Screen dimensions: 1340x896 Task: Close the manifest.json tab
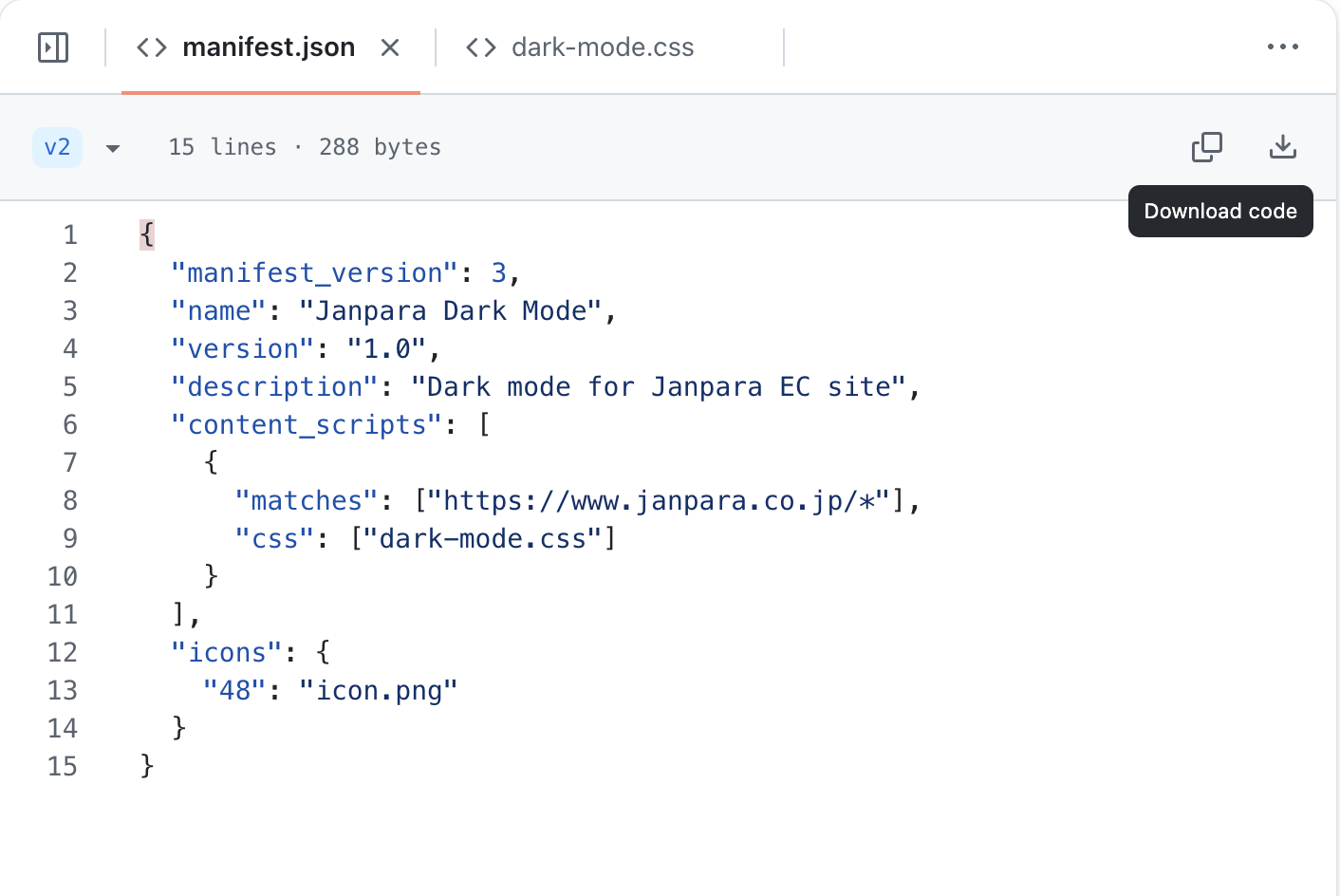point(390,47)
